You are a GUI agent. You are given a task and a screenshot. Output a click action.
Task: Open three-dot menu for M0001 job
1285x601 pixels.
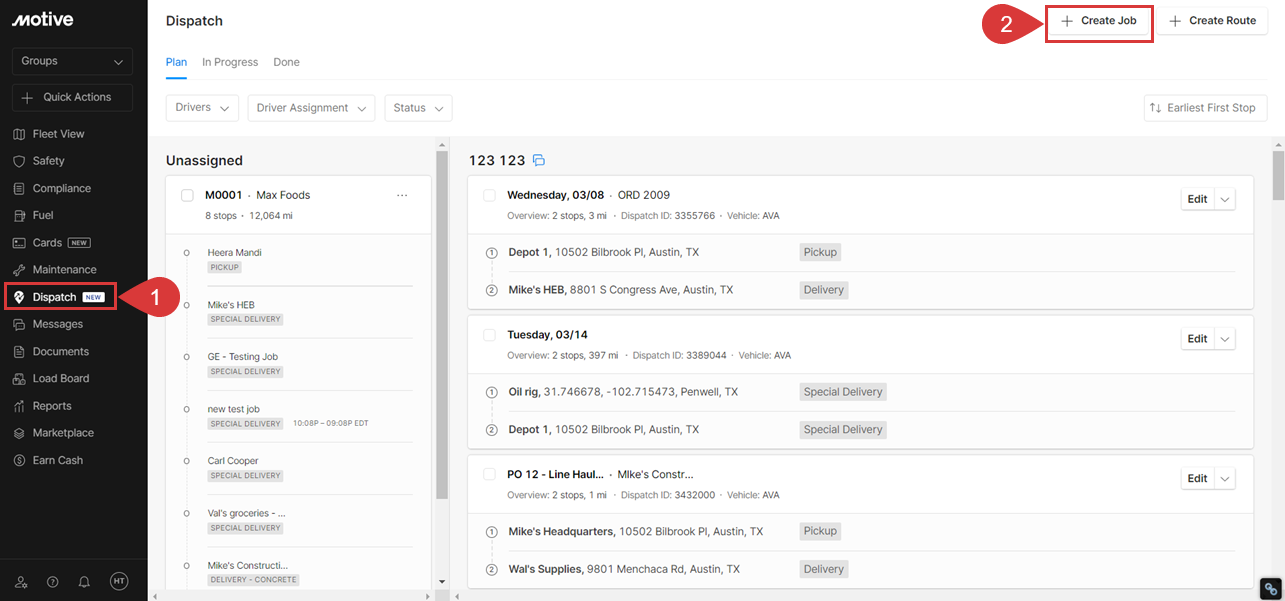click(x=402, y=196)
